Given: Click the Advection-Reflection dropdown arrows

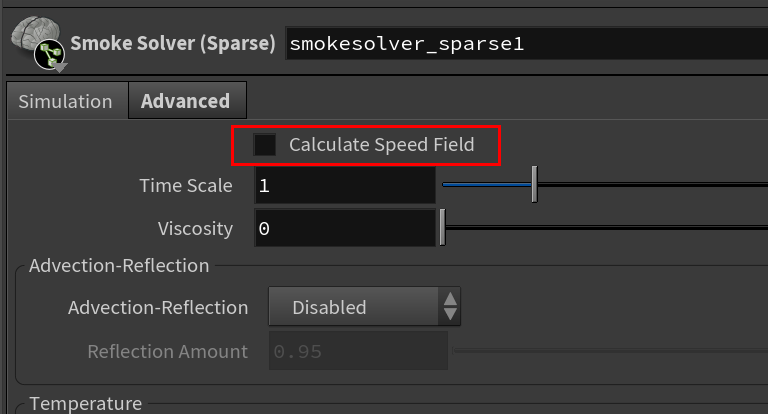Looking at the screenshot, I should pyautogui.click(x=450, y=307).
